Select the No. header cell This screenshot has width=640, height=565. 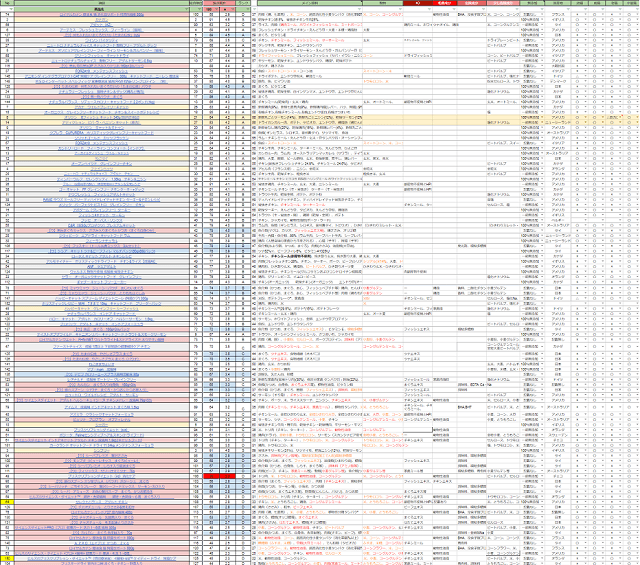point(7,3)
